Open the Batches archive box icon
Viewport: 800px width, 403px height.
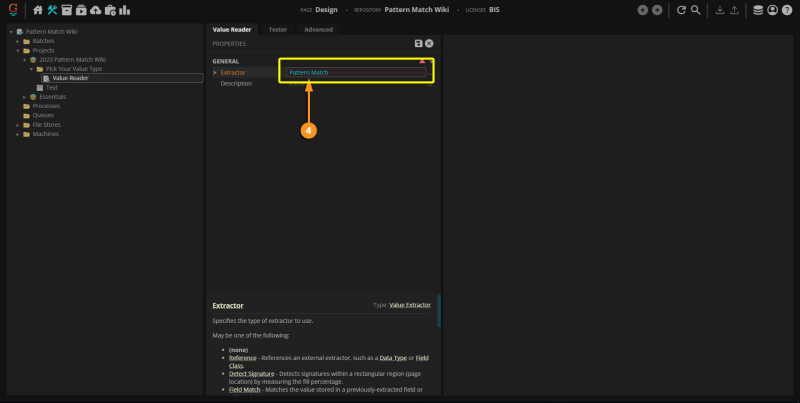(66, 10)
